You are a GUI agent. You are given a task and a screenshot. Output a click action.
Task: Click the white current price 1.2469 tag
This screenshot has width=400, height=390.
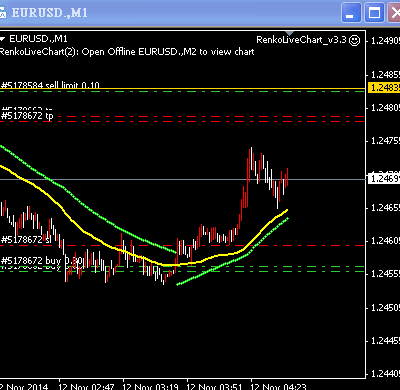click(384, 179)
